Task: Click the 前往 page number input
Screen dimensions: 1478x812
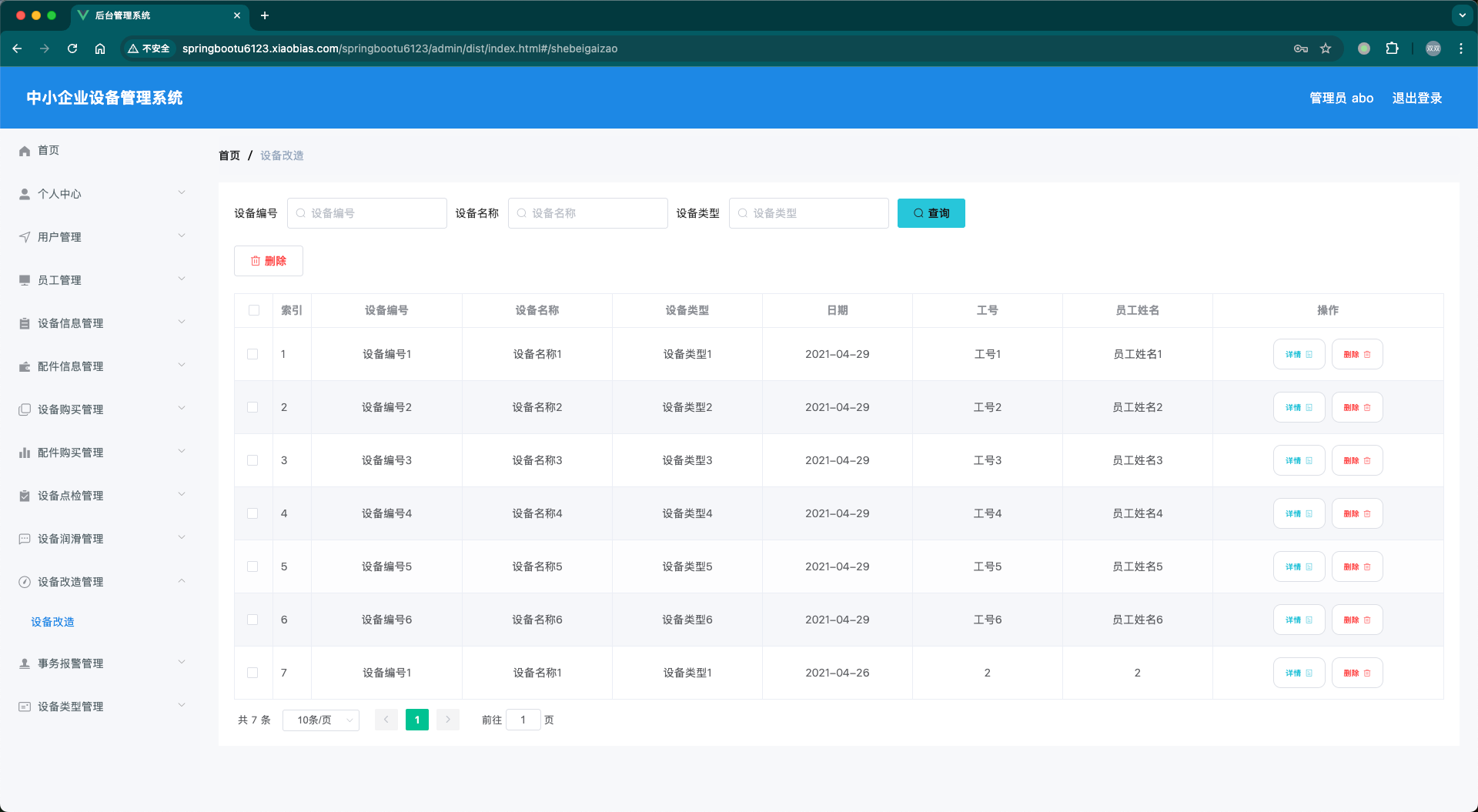Action: tap(523, 720)
